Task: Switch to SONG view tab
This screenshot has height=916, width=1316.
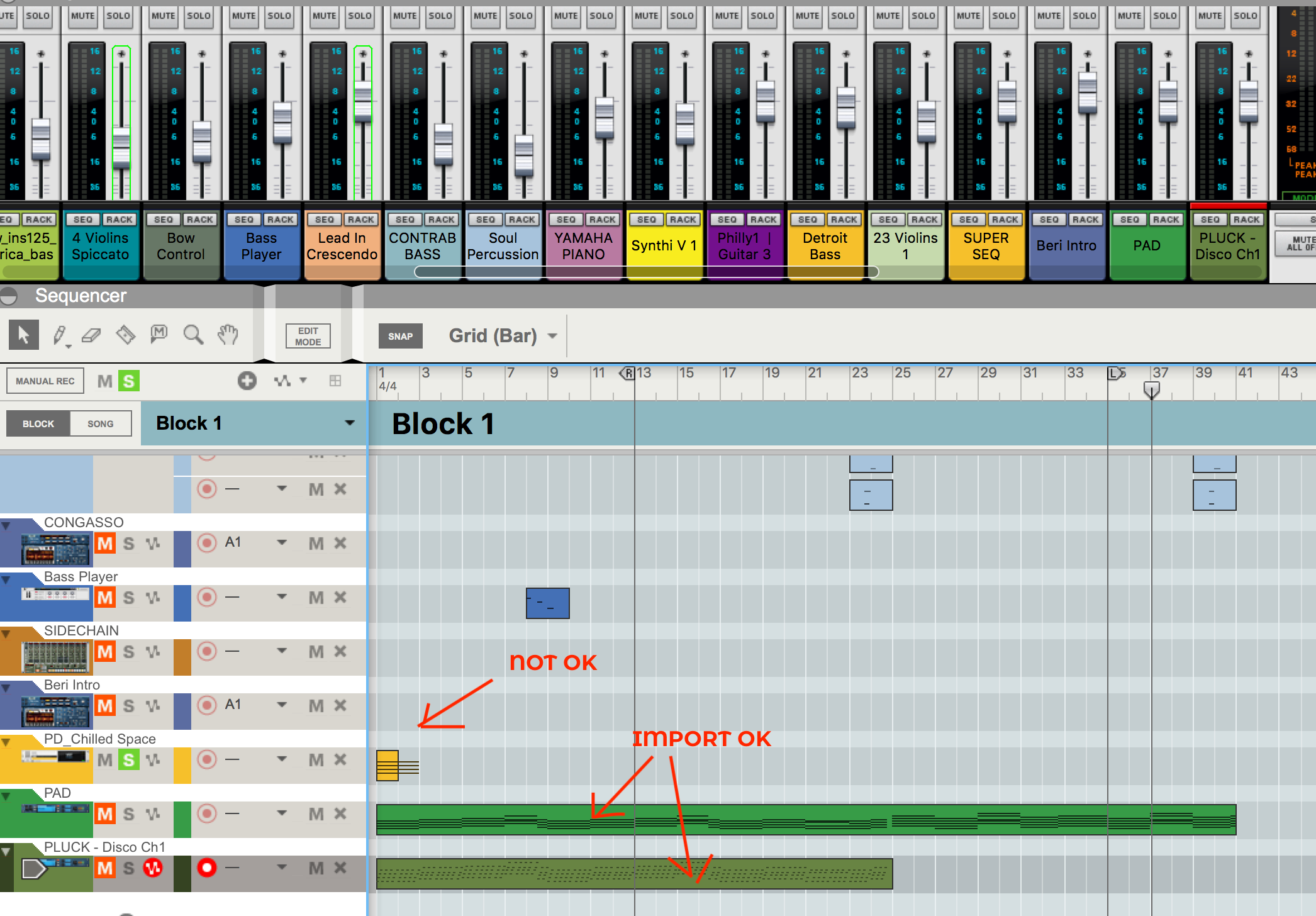Action: (x=101, y=423)
